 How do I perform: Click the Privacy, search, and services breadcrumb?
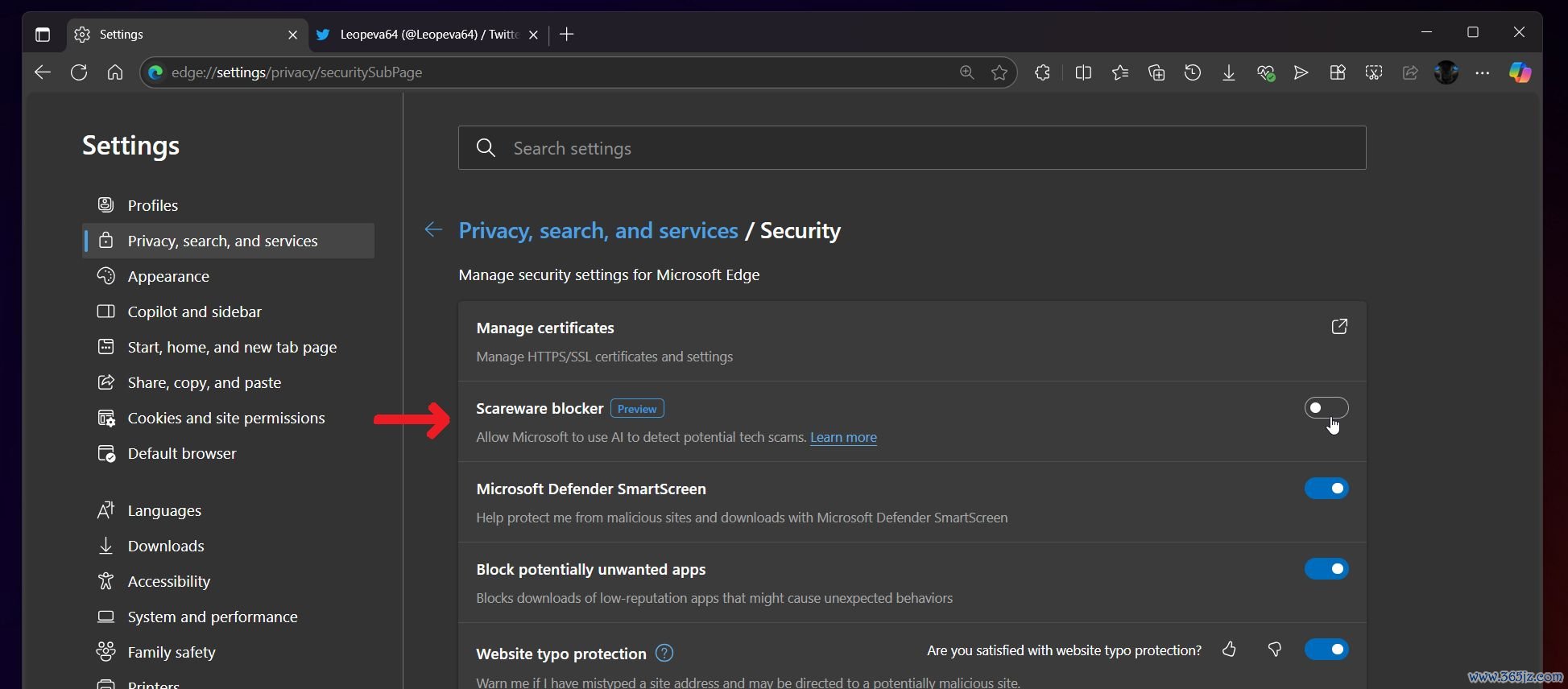coord(598,230)
